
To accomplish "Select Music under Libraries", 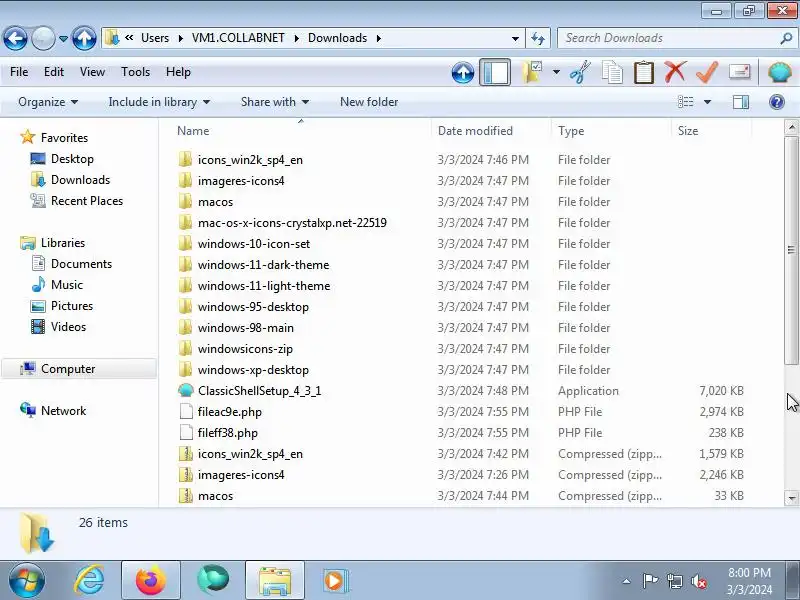I will click(x=67, y=285).
